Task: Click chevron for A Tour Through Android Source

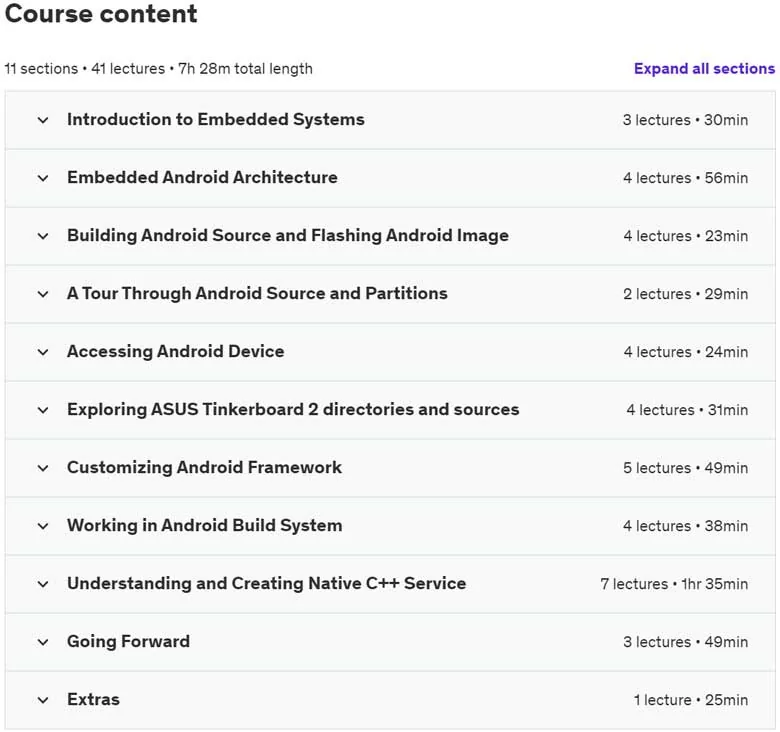Action: 43,294
